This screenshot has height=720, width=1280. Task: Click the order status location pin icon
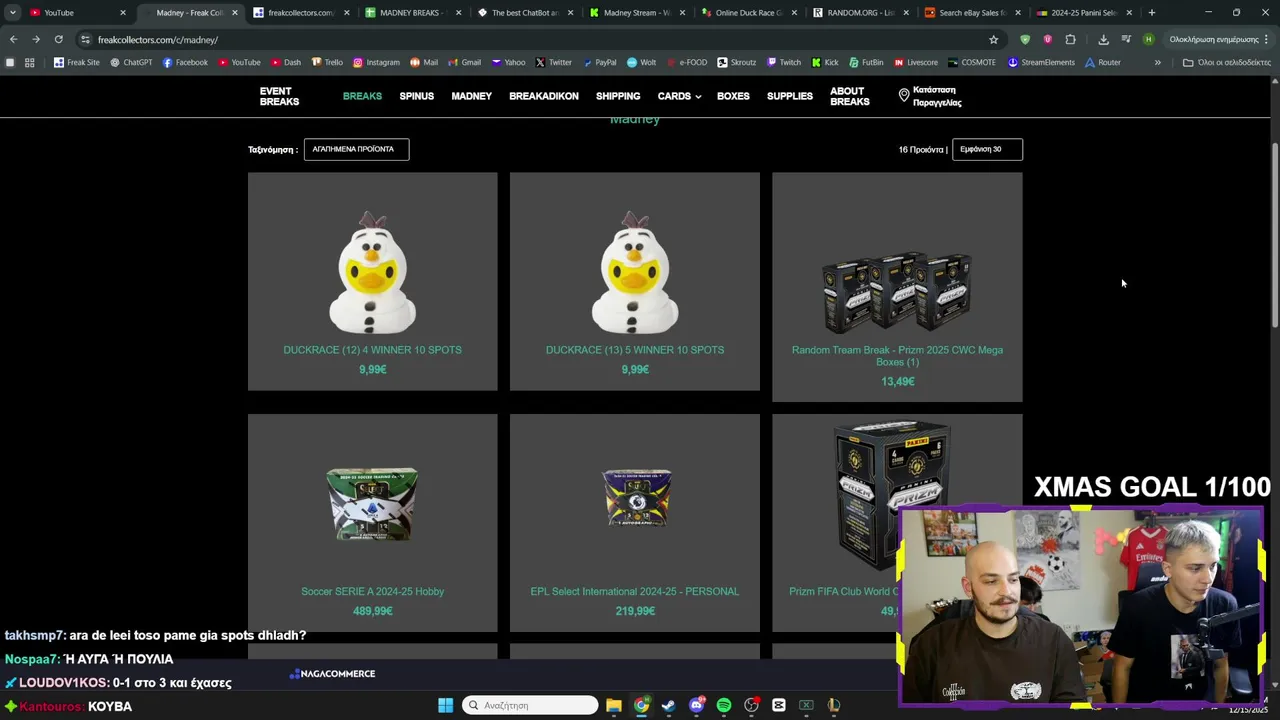(904, 95)
